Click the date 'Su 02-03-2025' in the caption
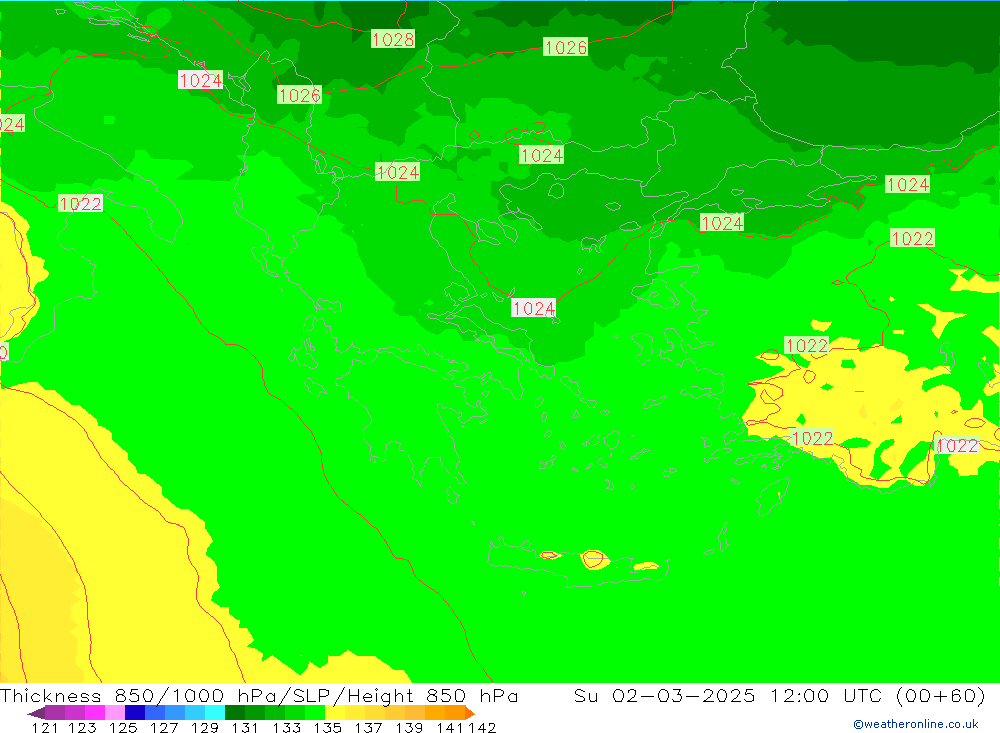 click(x=664, y=695)
